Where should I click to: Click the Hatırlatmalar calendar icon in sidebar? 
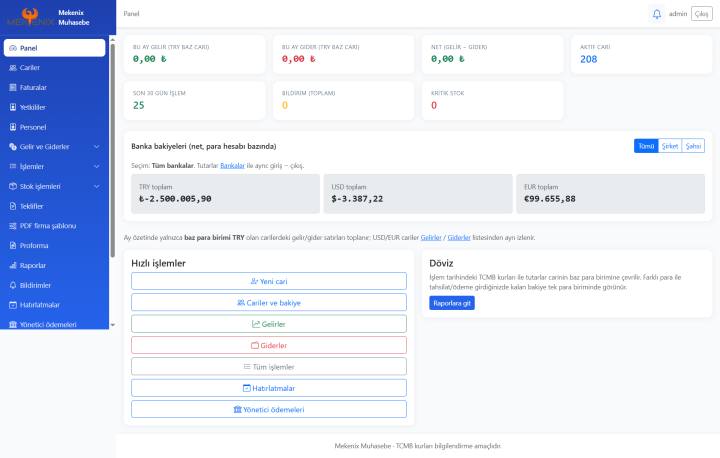(x=13, y=305)
